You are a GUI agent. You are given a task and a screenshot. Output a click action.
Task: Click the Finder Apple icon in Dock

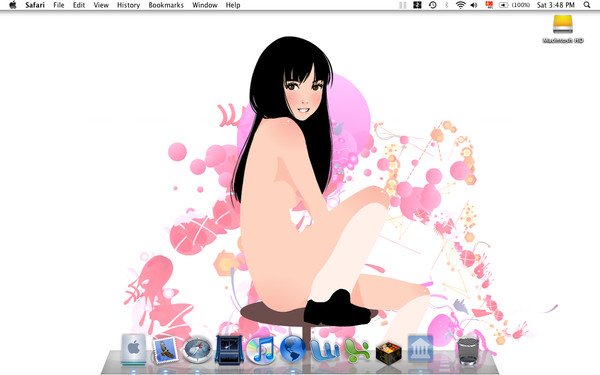click(x=134, y=349)
